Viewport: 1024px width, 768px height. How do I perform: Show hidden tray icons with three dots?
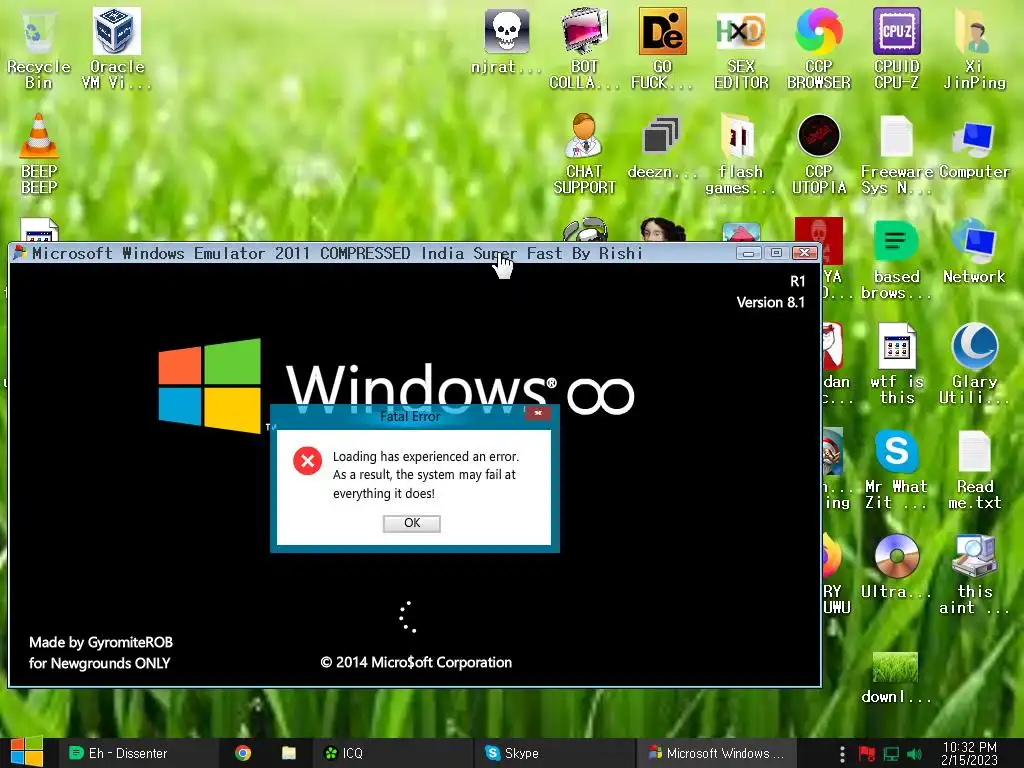tap(842, 754)
